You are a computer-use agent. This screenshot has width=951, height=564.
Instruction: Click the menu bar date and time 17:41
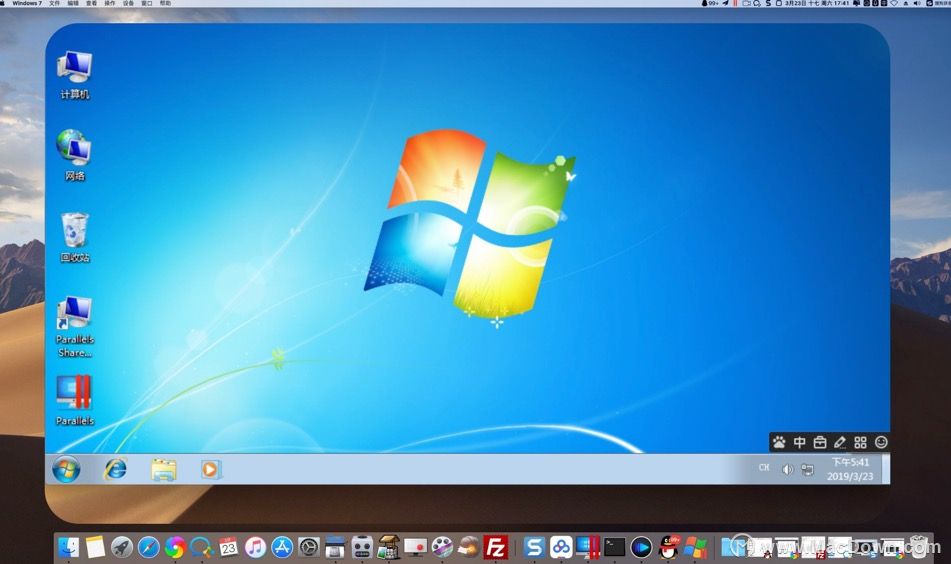pos(817,3)
